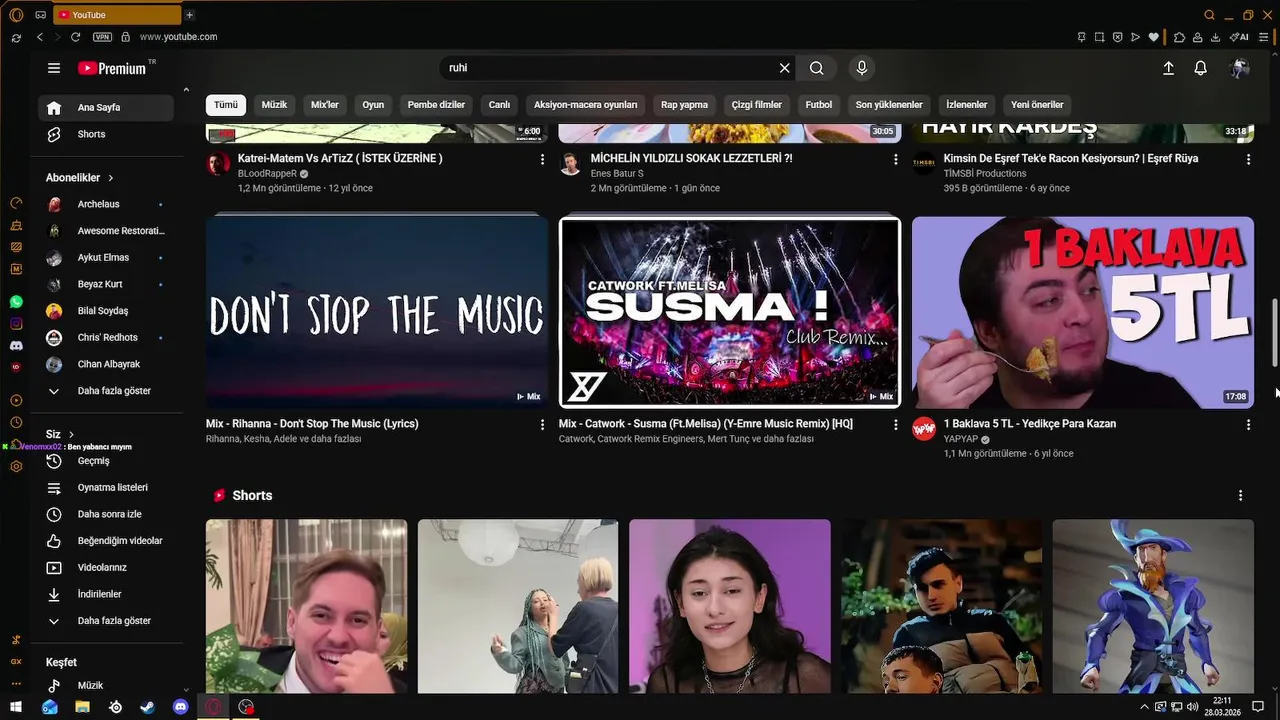This screenshot has height=720, width=1280.
Task: Open Instagram in the Opera sidebar
Action: [16, 323]
